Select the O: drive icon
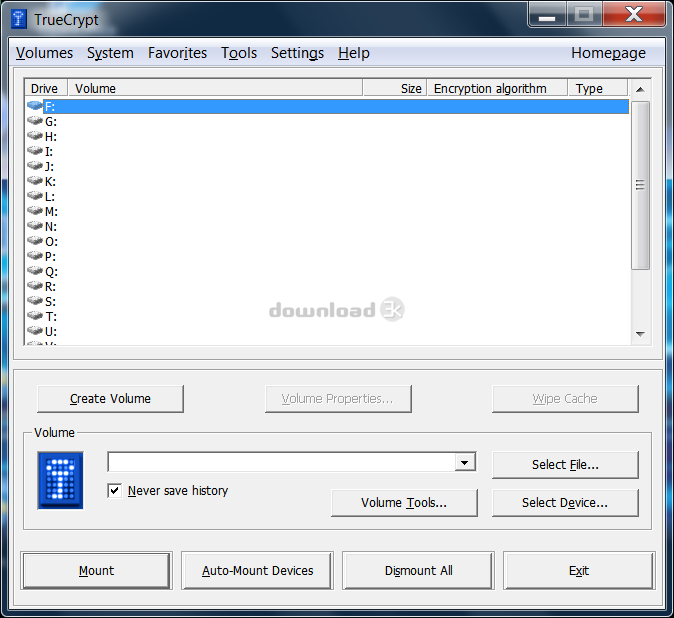The image size is (674, 618). pyautogui.click(x=35, y=240)
